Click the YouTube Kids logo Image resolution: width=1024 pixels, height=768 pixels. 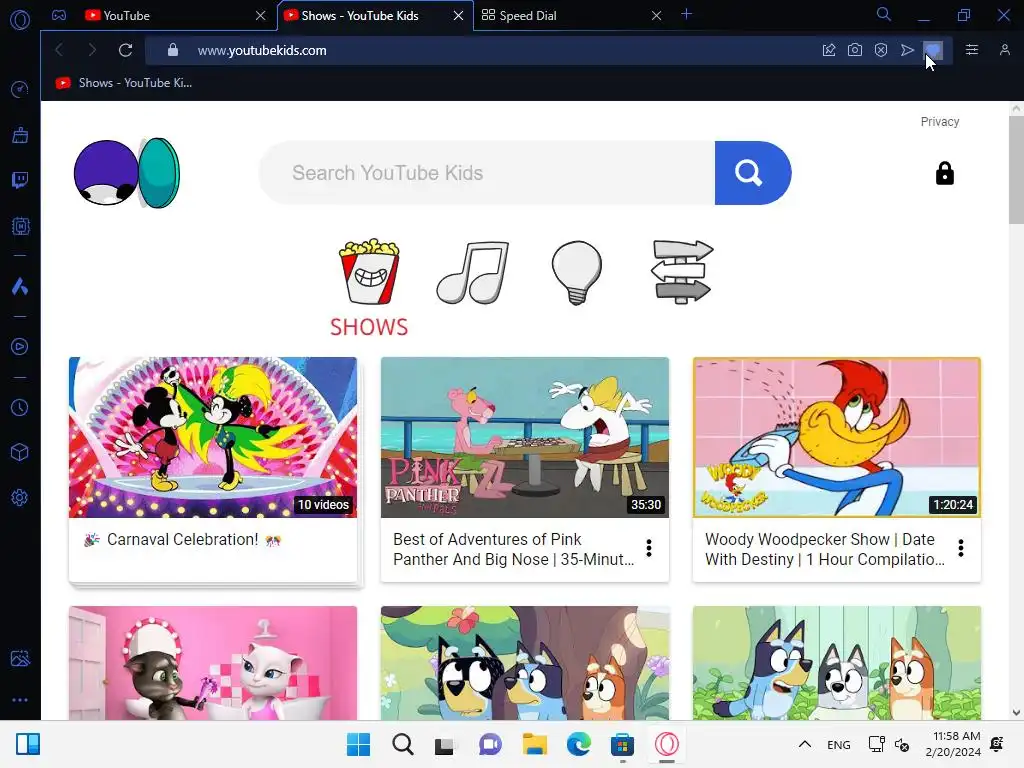pos(127,173)
